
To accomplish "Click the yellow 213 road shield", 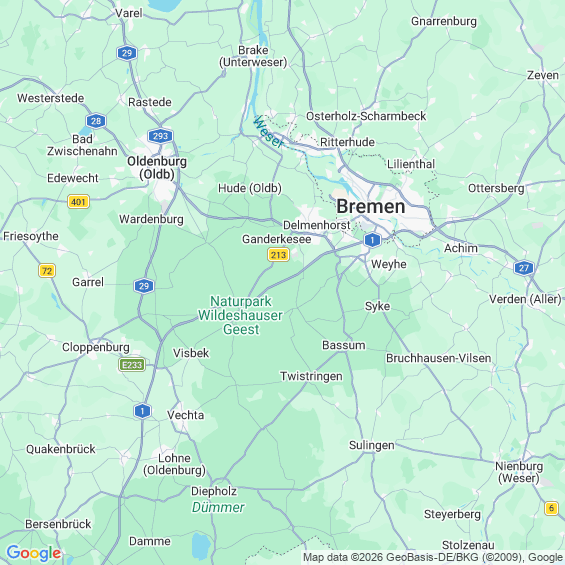I will pyautogui.click(x=279, y=255).
